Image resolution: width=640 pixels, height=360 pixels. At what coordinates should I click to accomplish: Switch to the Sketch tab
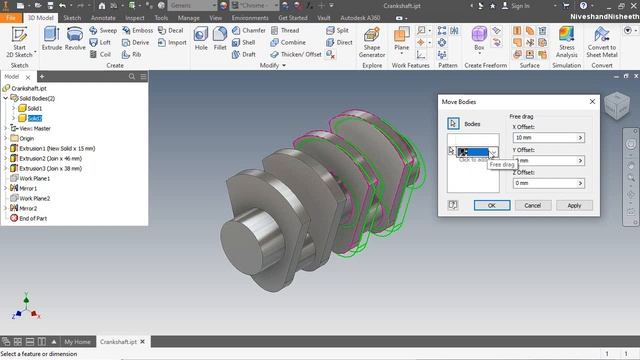[x=72, y=18]
